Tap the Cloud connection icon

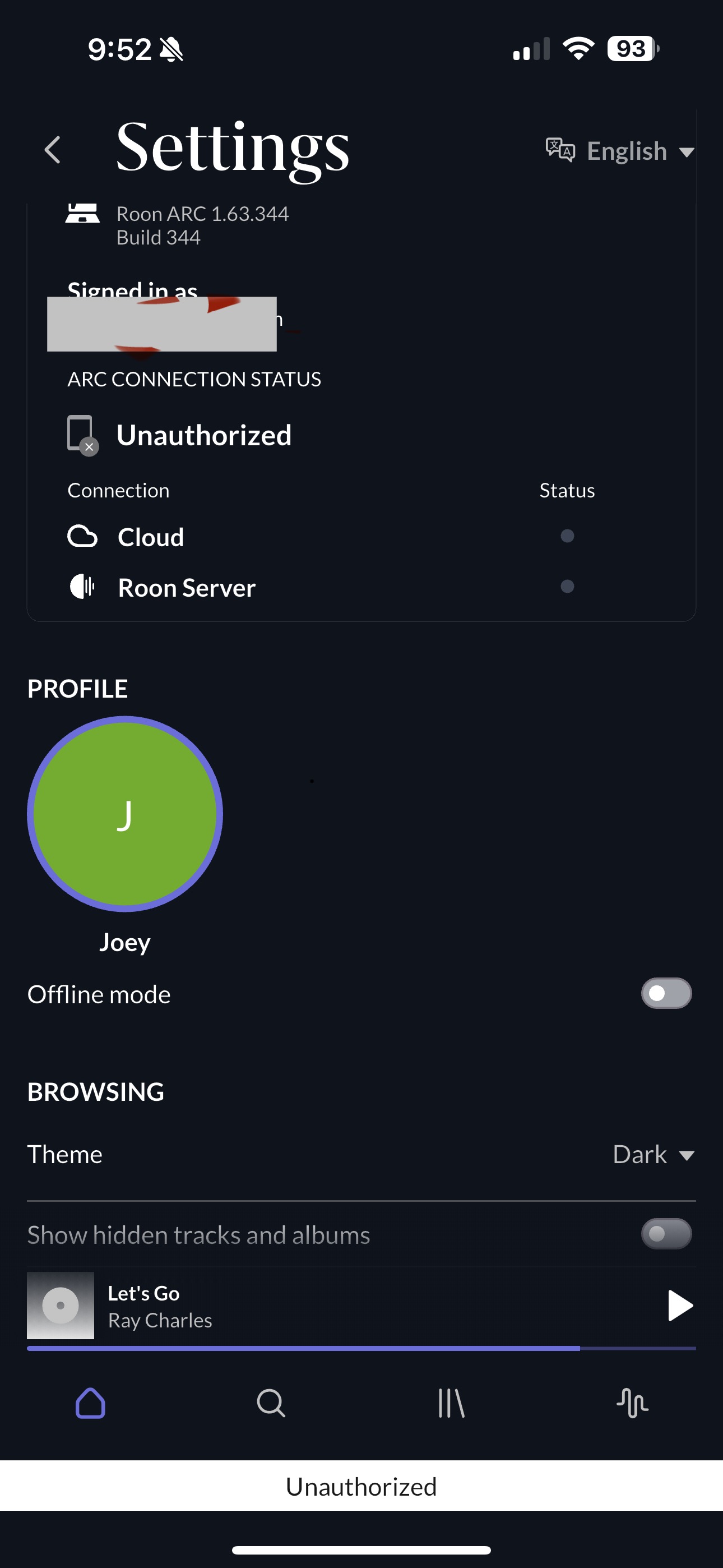[82, 536]
